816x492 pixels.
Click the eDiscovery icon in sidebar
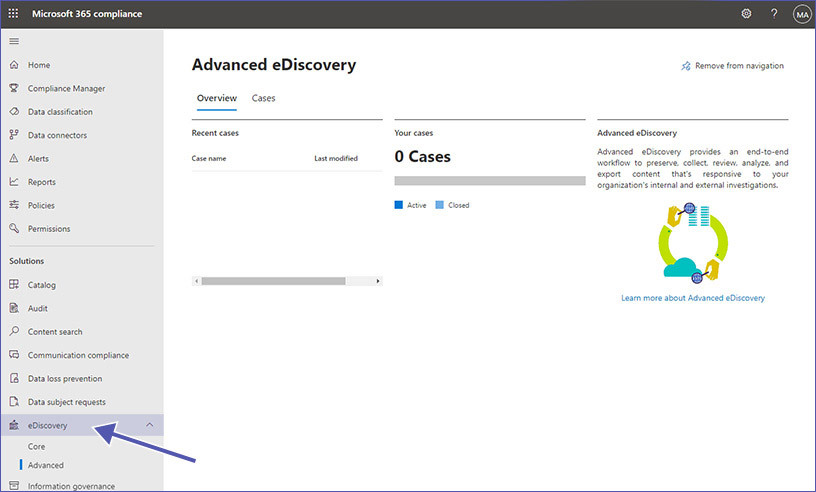coord(14,425)
